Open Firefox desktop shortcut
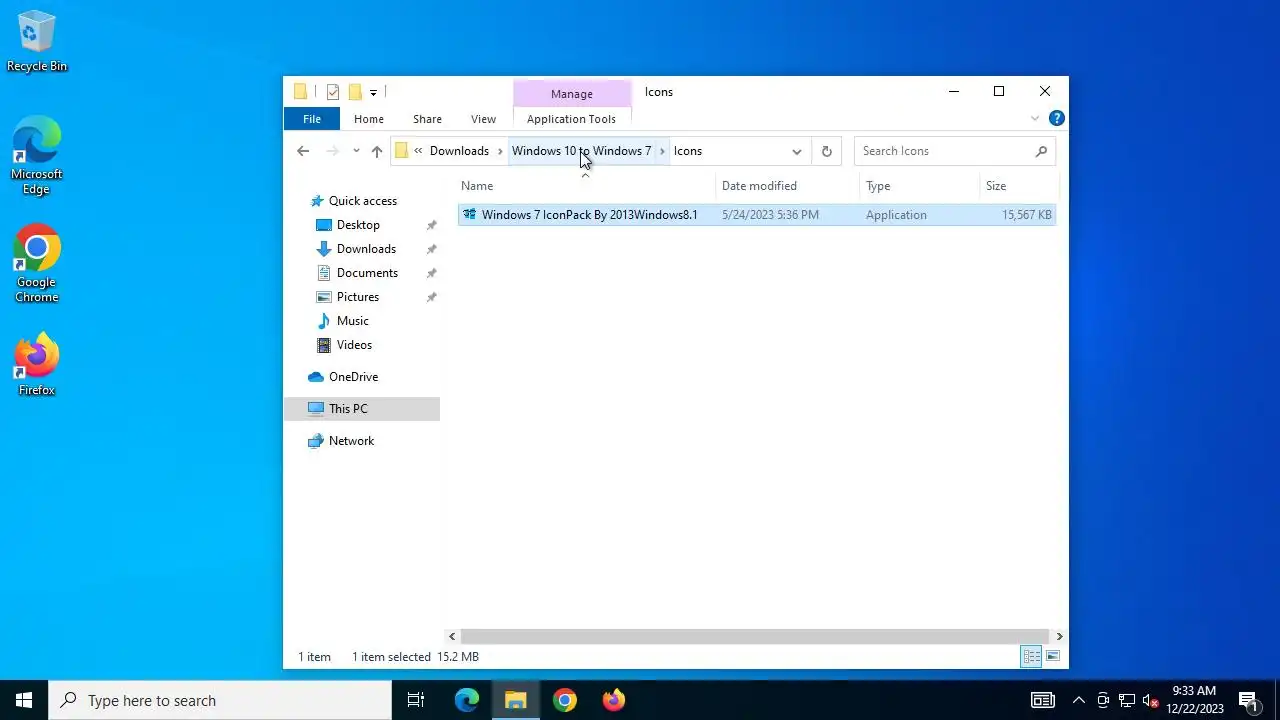 [37, 365]
